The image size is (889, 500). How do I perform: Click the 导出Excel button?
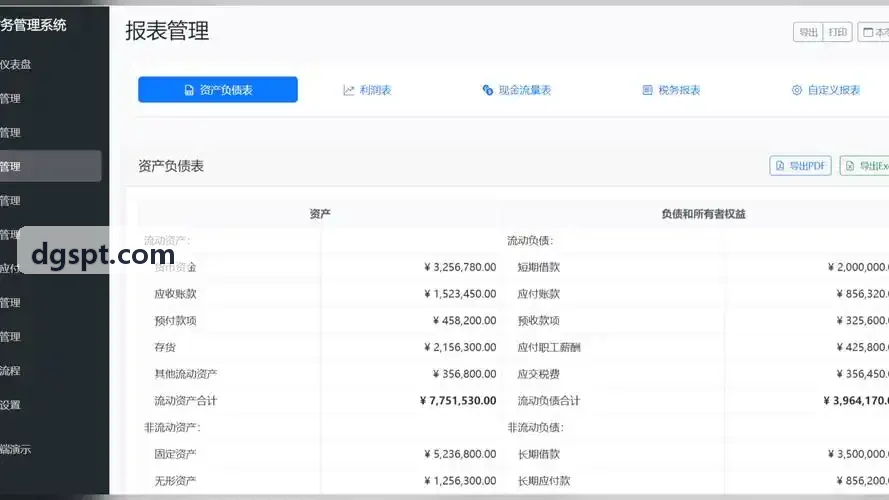click(865, 166)
